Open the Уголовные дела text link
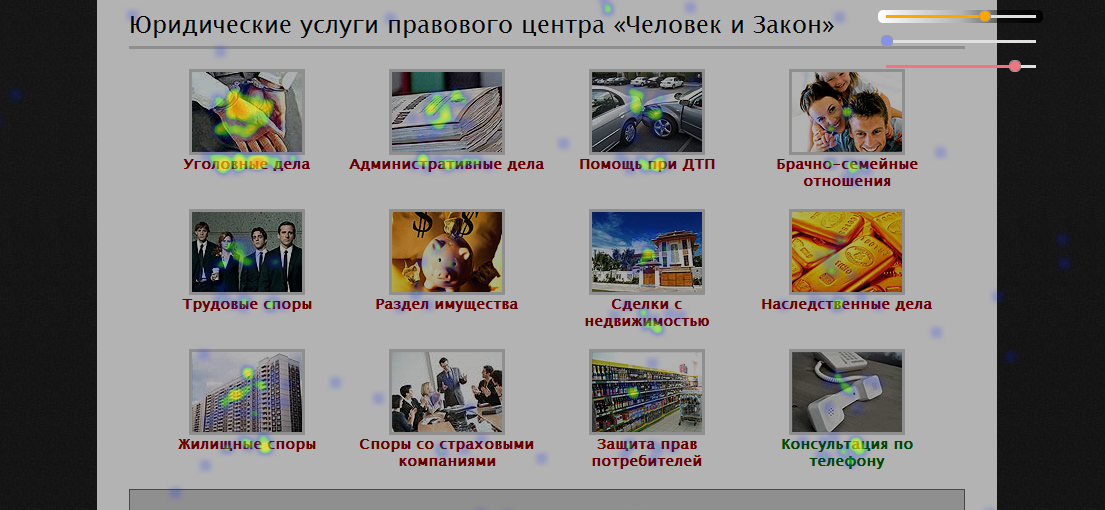The width and height of the screenshot is (1105, 510). 246,165
